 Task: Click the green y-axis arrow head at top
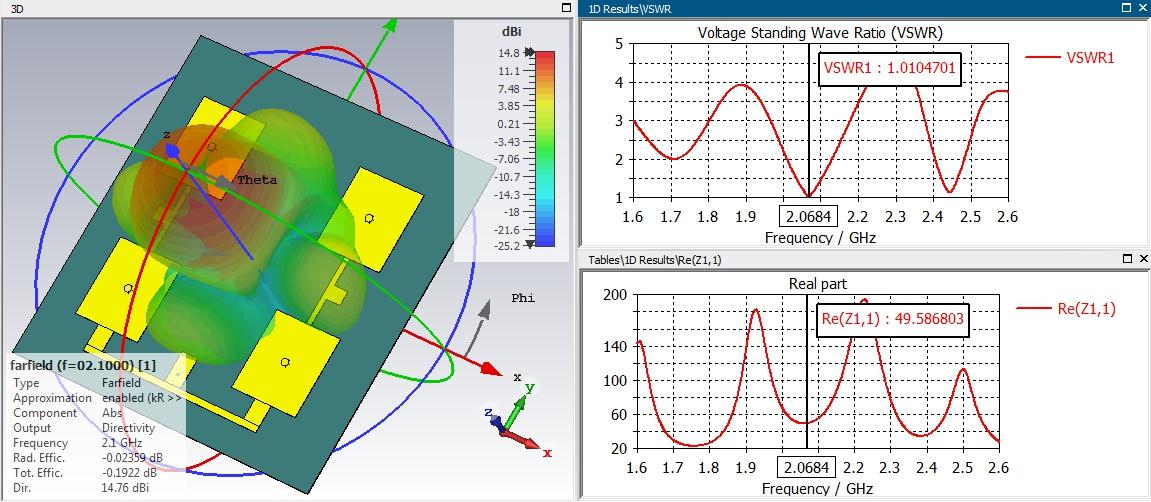389,24
